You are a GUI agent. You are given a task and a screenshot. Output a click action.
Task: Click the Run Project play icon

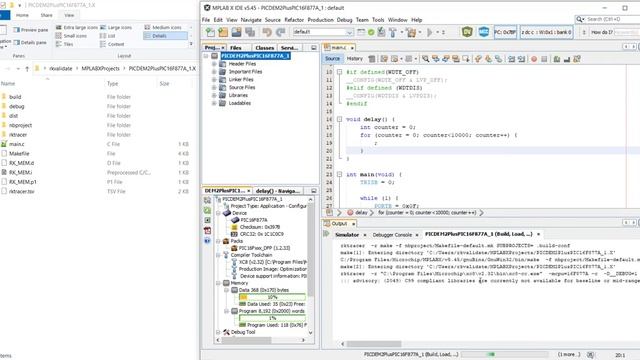click(429, 32)
